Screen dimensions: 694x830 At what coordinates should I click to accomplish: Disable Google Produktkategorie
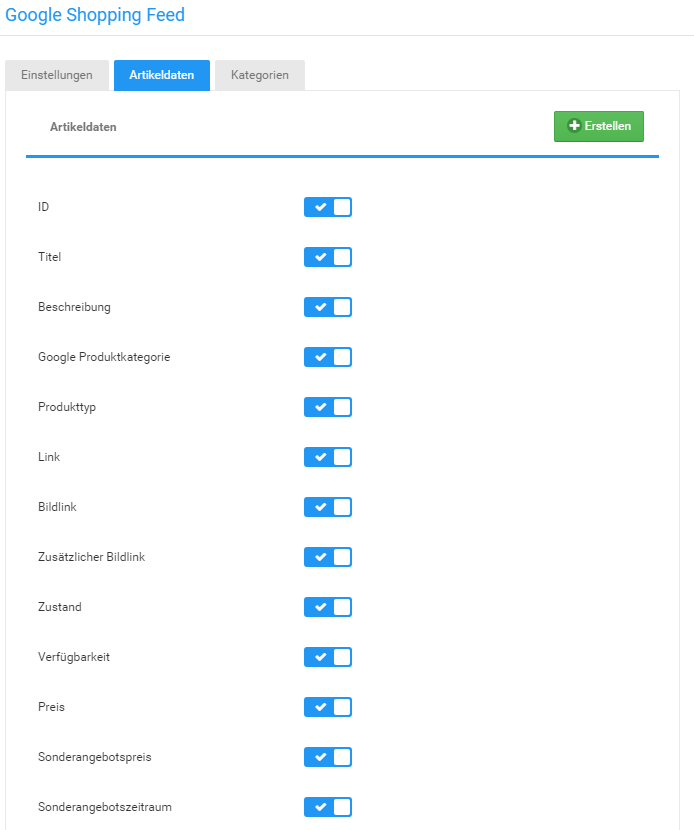click(328, 357)
